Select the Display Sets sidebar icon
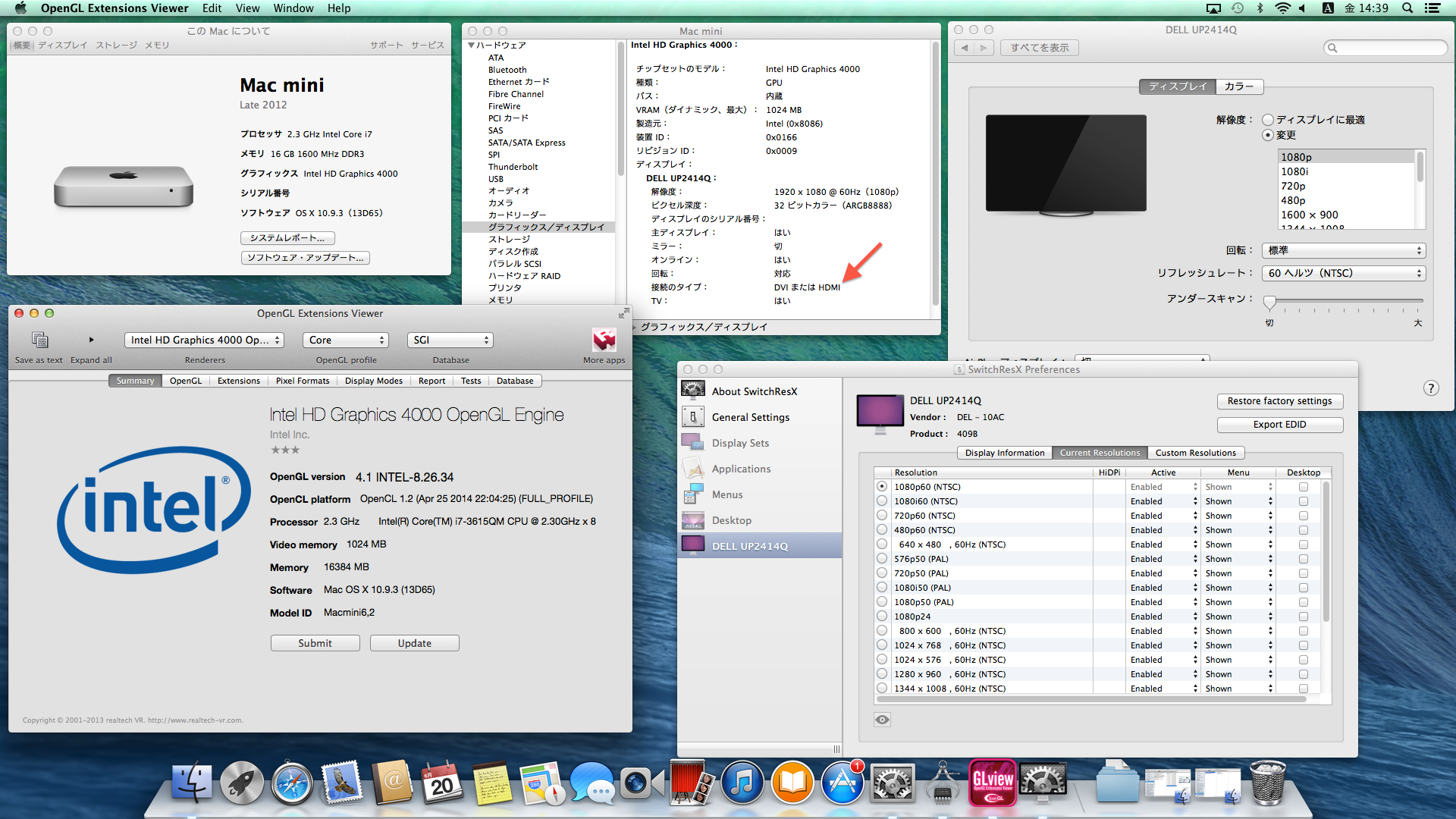 pyautogui.click(x=692, y=443)
